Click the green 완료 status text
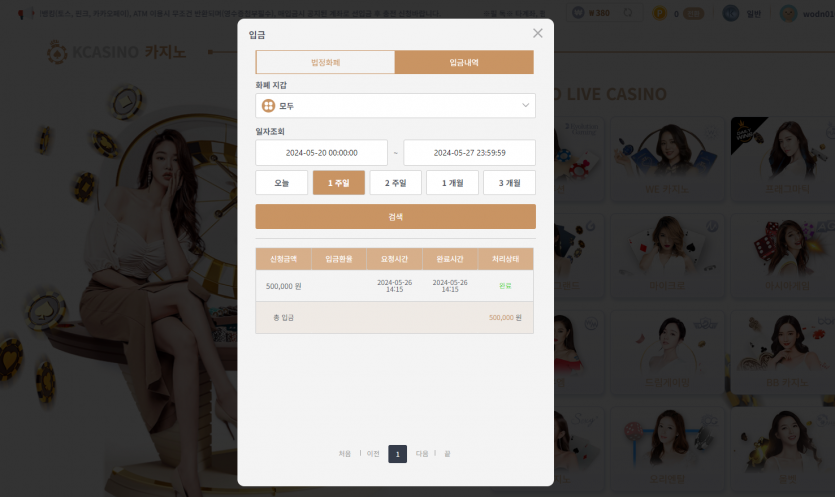Viewport: 835px width, 497px height. [x=505, y=286]
